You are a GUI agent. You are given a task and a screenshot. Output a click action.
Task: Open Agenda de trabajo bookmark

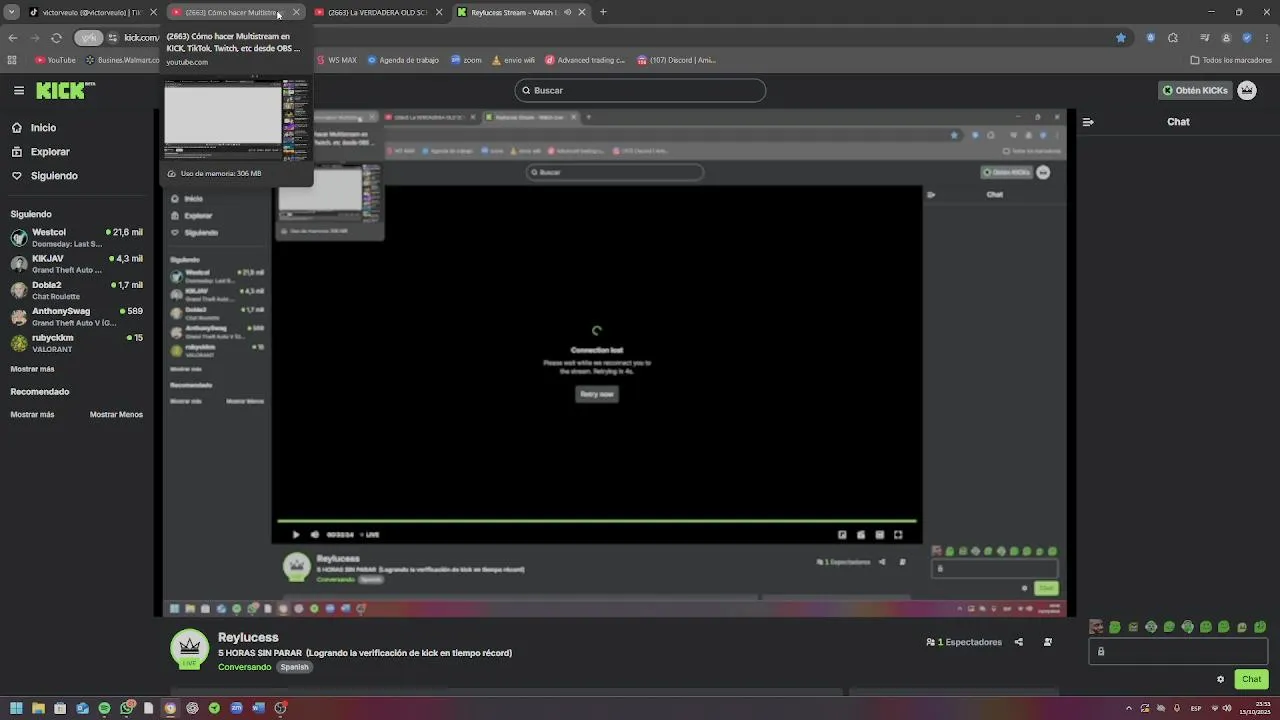[403, 60]
